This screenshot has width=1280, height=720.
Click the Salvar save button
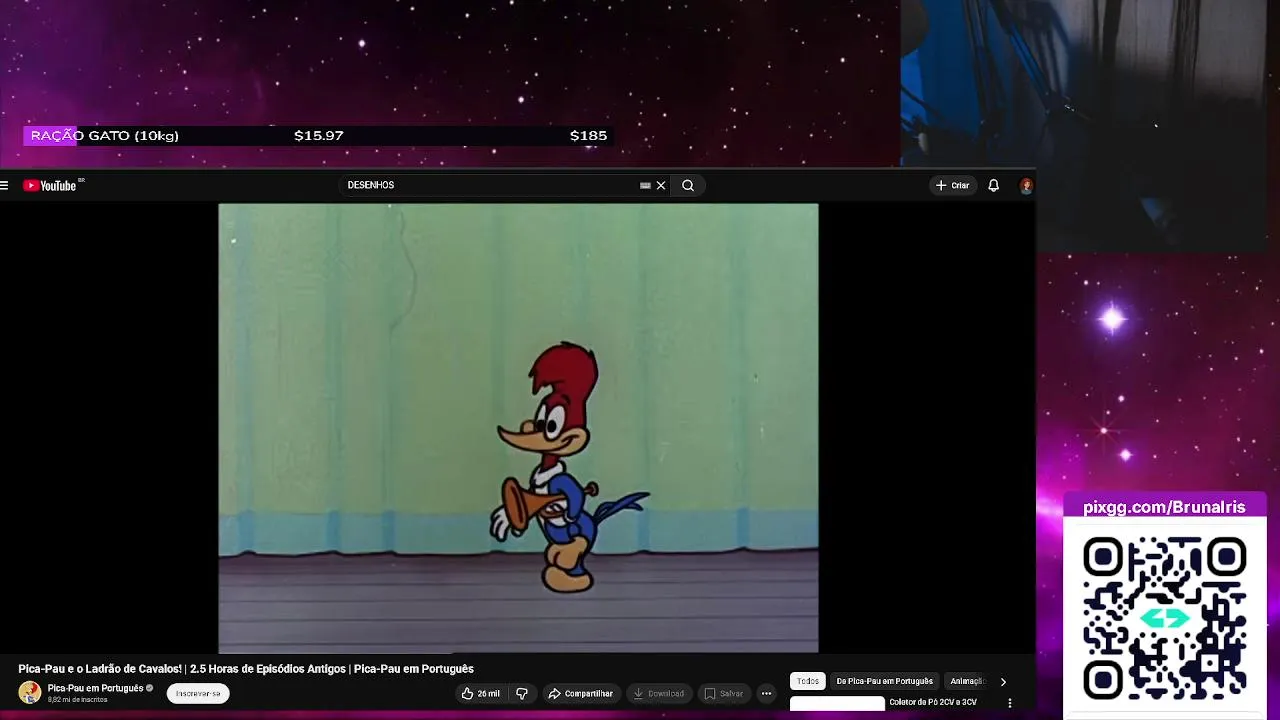coord(723,693)
